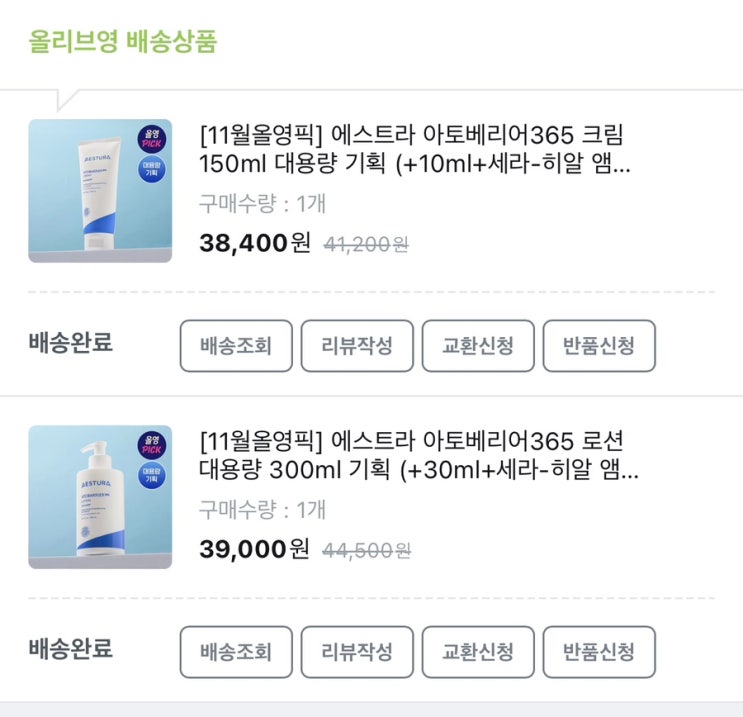Click the 대용량 기획 badge on the lotion image
Image resolution: width=743 pixels, height=717 pixels.
click(x=152, y=473)
